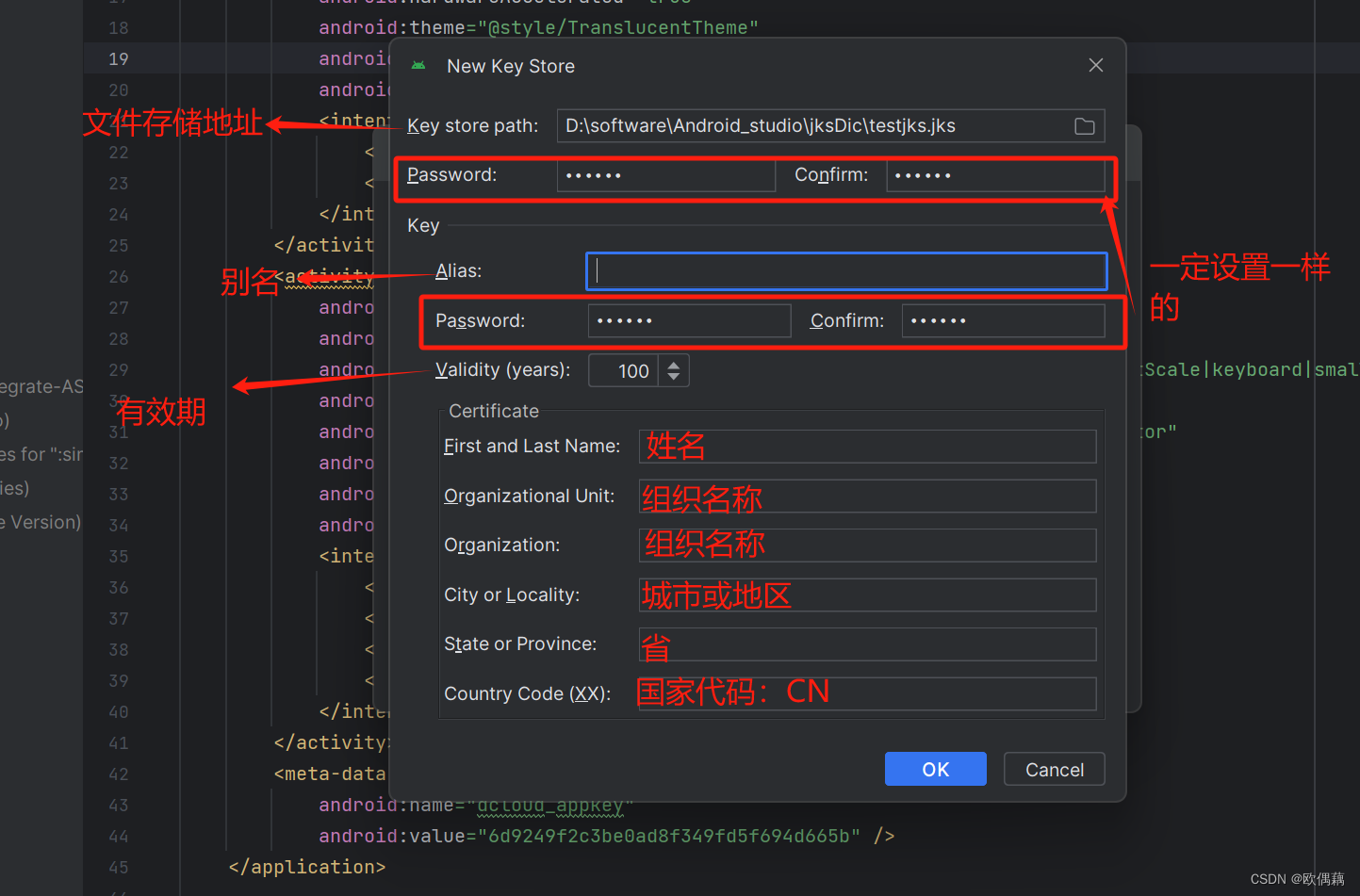Cancel the New Key Store dialog

1054,769
